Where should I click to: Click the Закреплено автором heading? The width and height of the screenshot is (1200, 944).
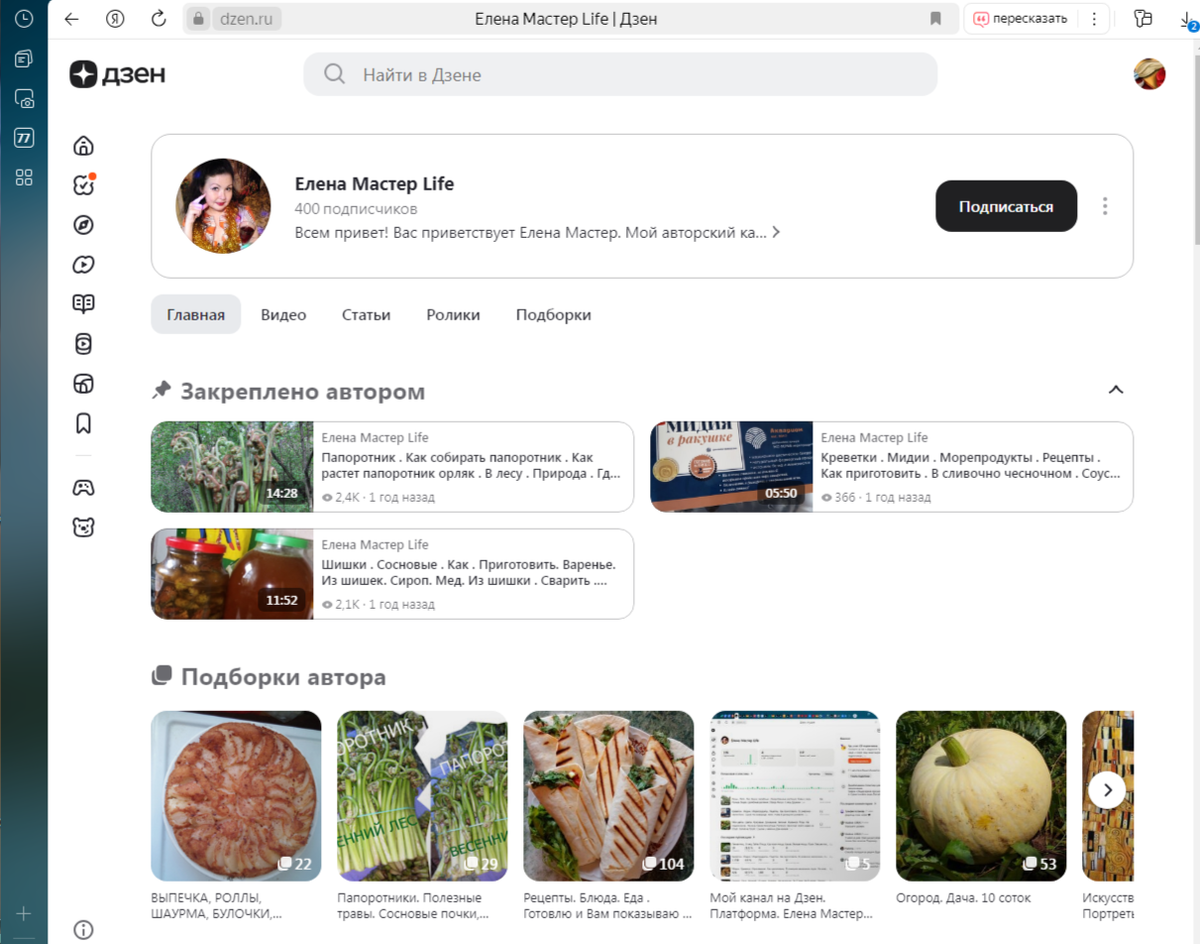[x=302, y=391]
